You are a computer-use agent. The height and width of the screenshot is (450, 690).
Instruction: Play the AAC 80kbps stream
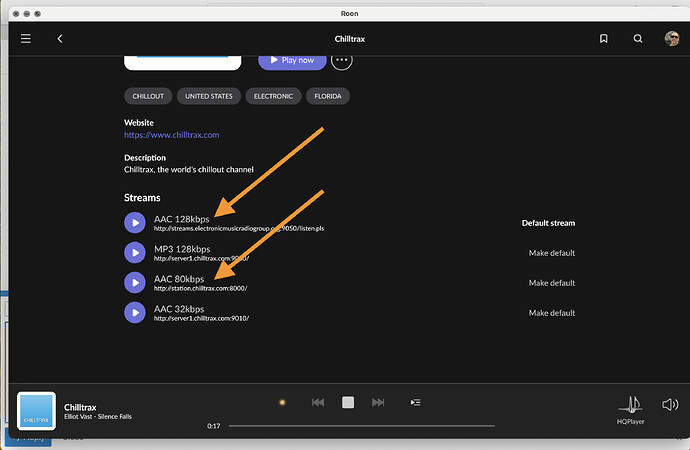135,282
